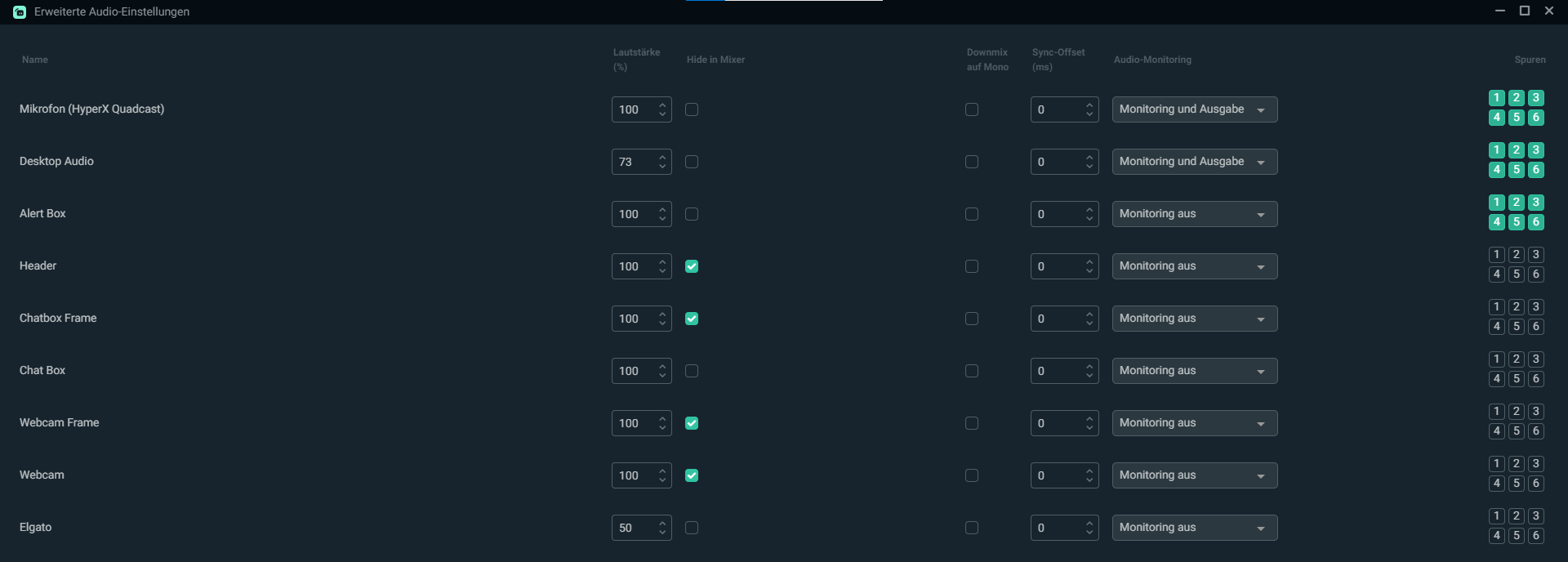
Task: Open Audio-Monitoring dropdown for Alert Box
Action: point(1194,214)
